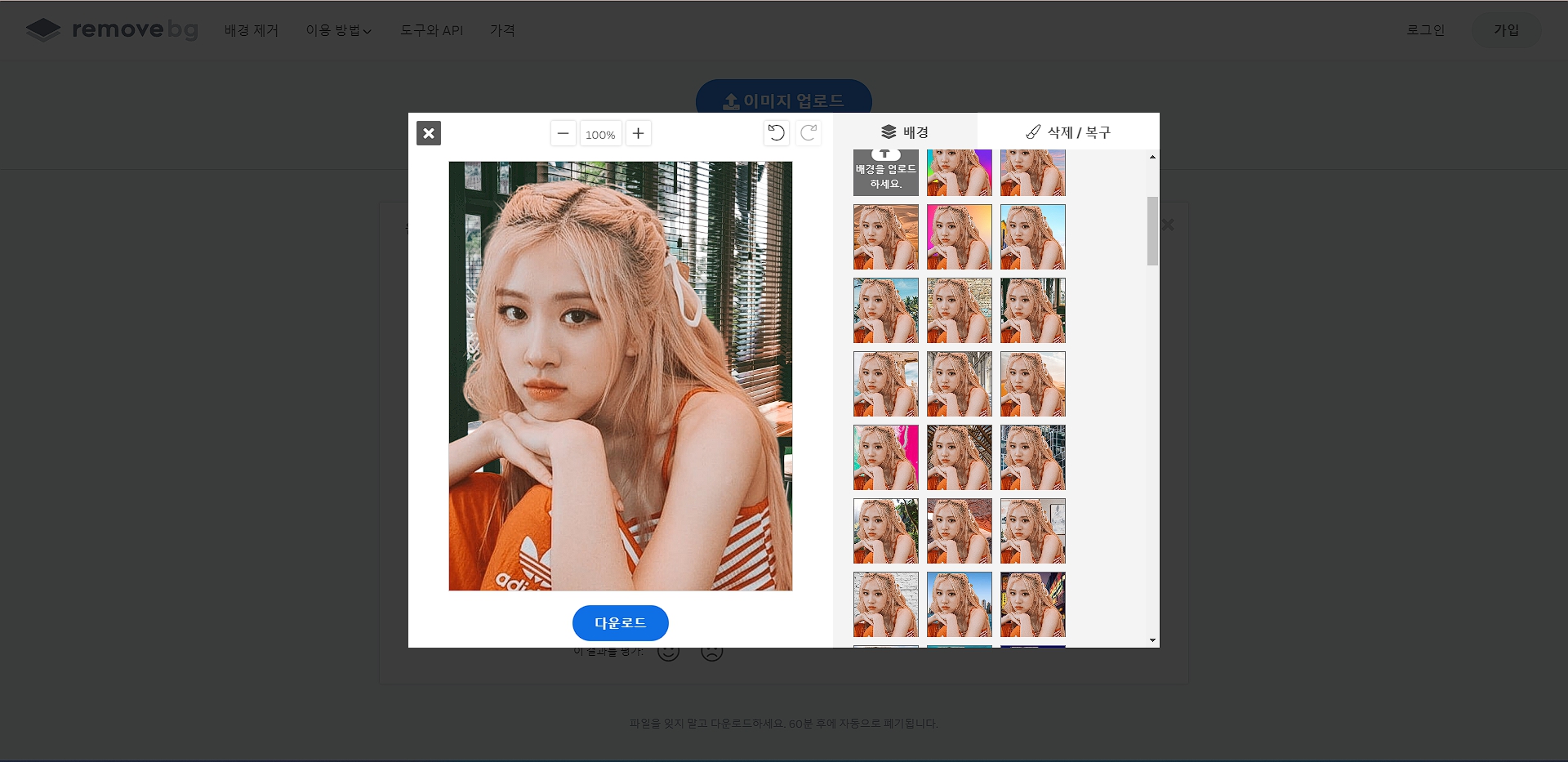Click the 이미지 업로드 button behind dialog

[784, 96]
